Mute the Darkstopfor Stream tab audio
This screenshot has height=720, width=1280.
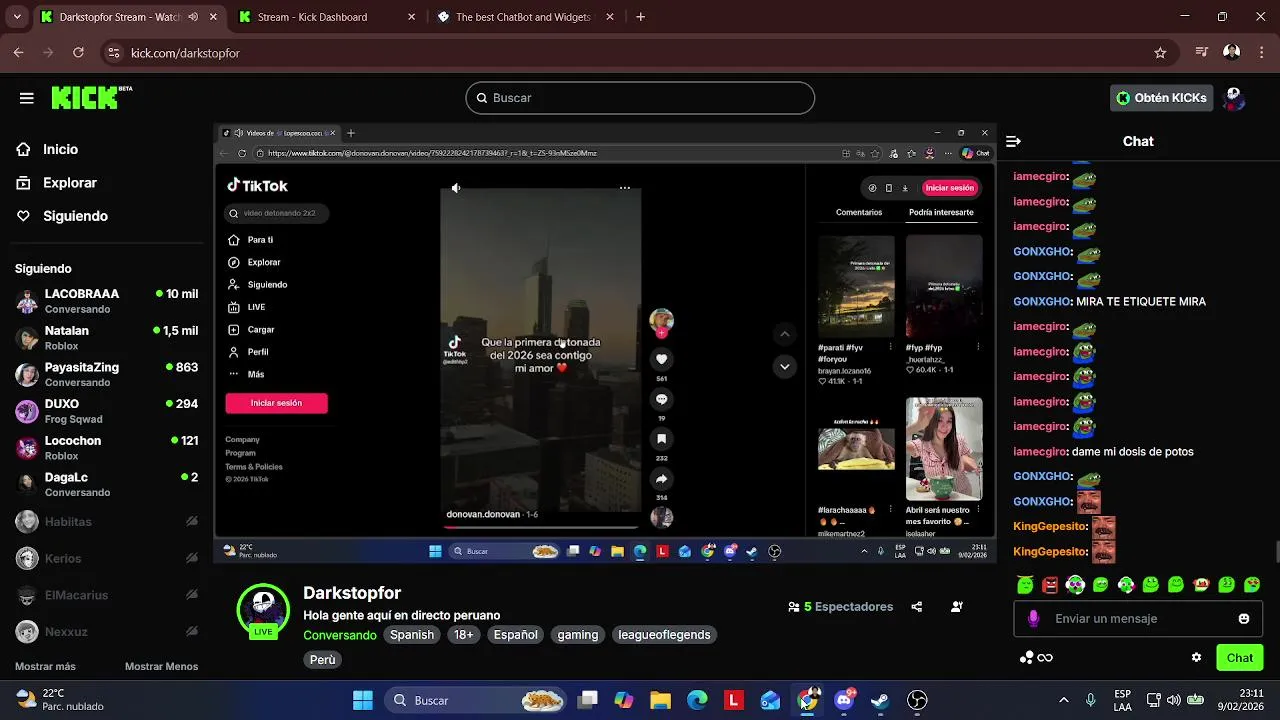(193, 17)
